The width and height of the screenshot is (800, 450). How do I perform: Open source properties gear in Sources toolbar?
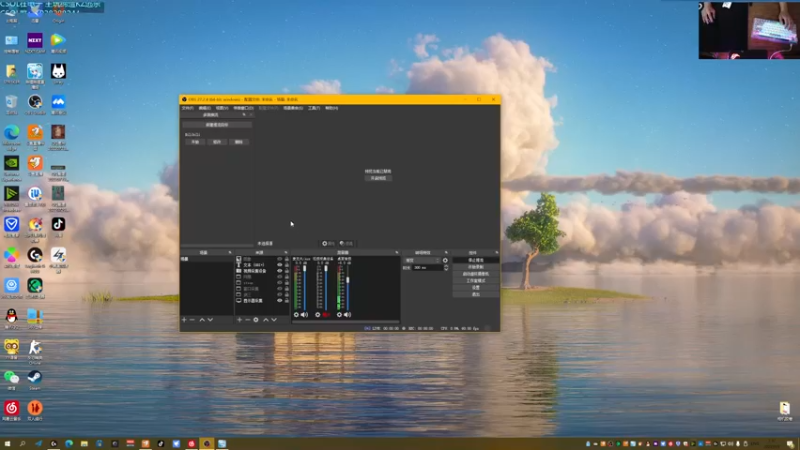coord(256,320)
